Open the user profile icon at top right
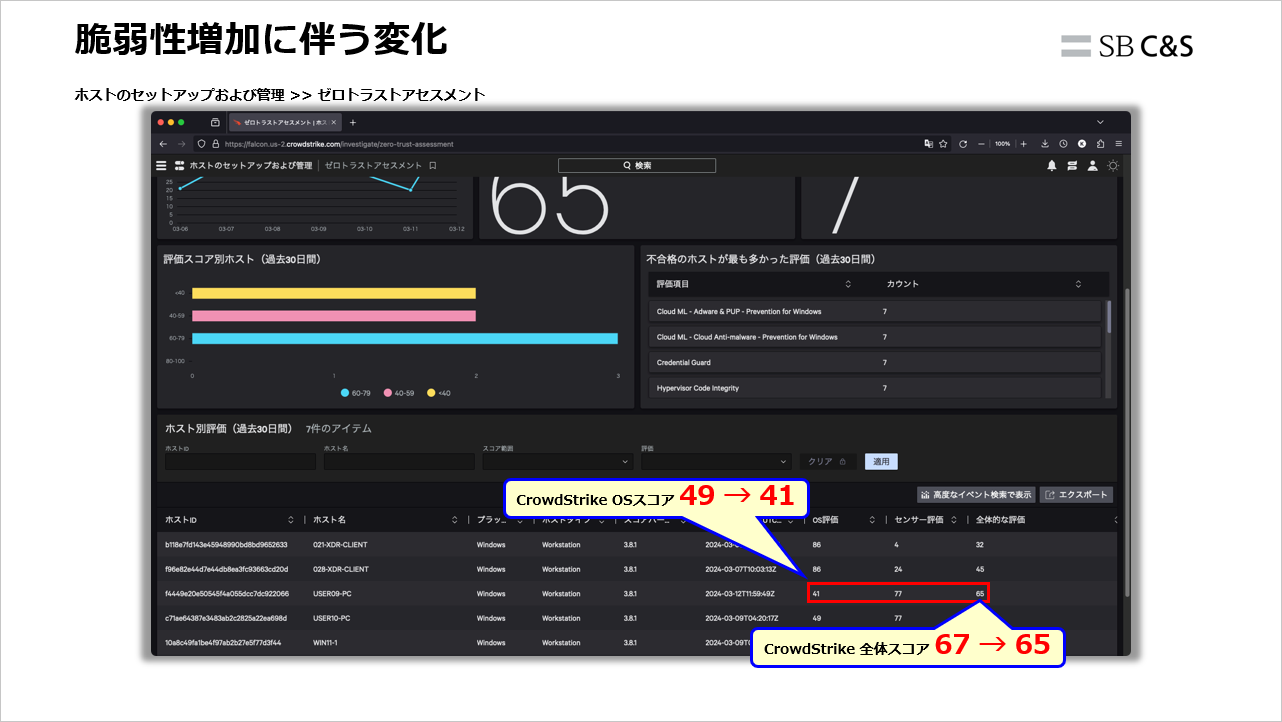1282x722 pixels. click(x=1091, y=165)
